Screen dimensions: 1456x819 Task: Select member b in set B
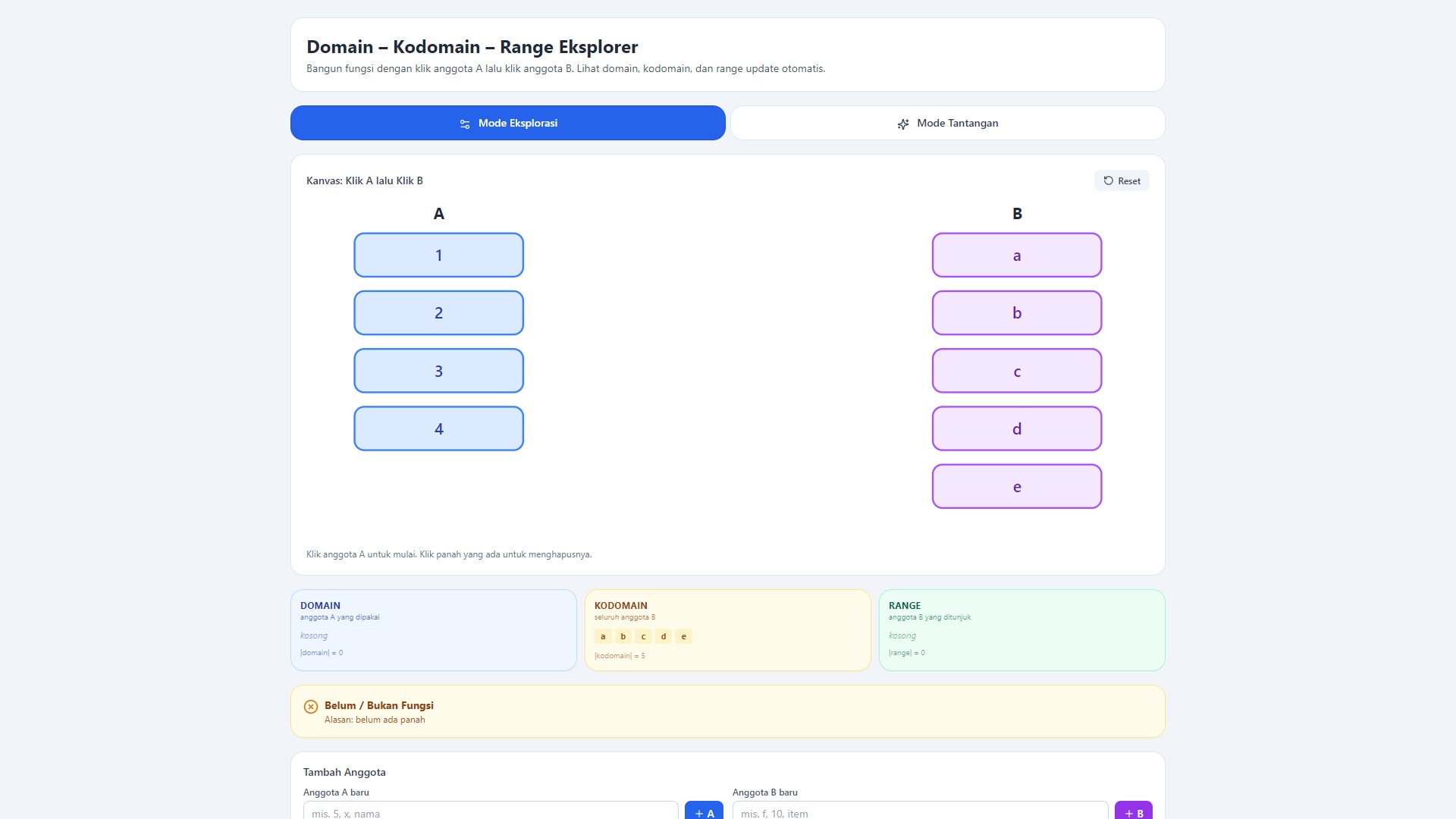pos(1017,312)
